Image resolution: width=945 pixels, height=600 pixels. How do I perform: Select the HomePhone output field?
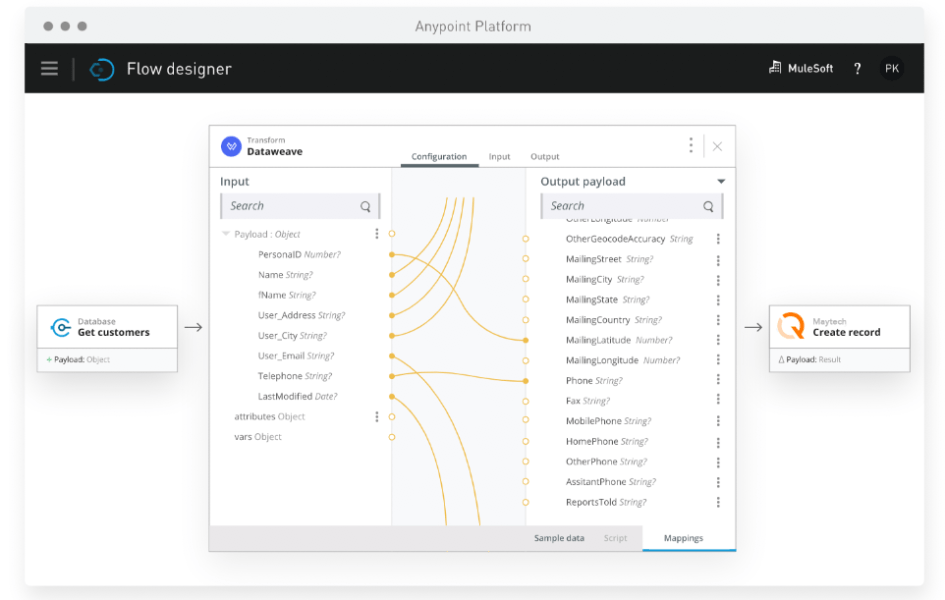pos(606,442)
